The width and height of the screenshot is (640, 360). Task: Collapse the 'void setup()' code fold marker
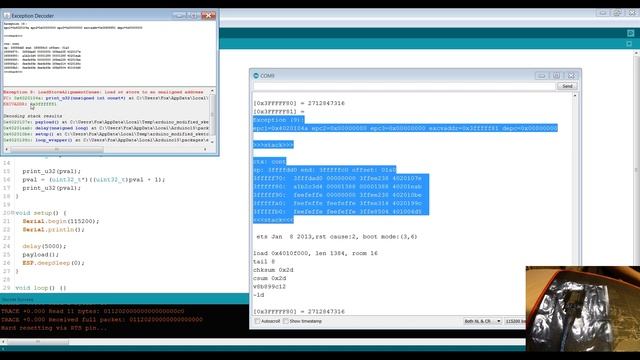(13, 213)
